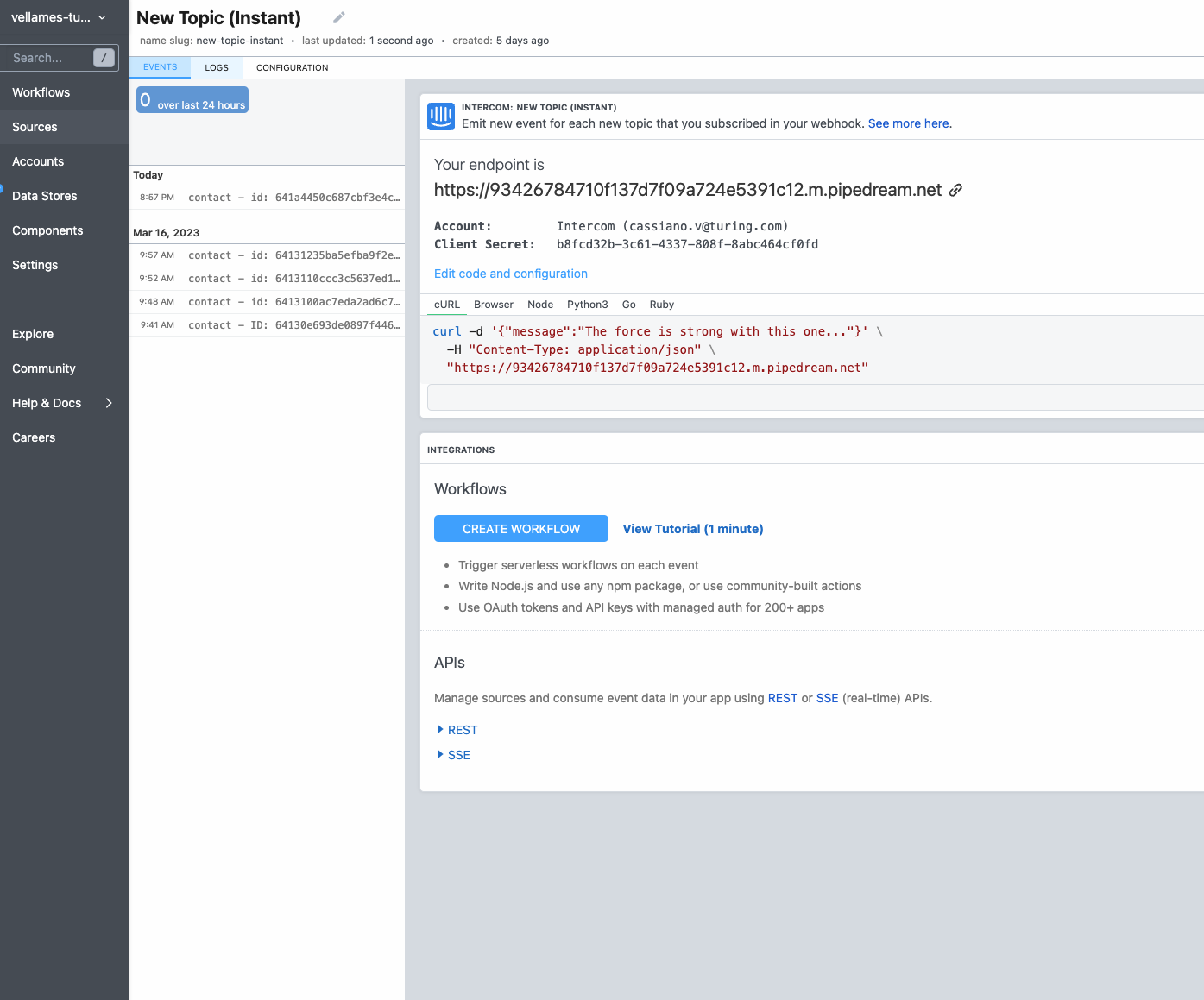Screen dimensions: 1204x1000
Task: Open the Help & Docs sidebar item
Action: click(x=46, y=403)
